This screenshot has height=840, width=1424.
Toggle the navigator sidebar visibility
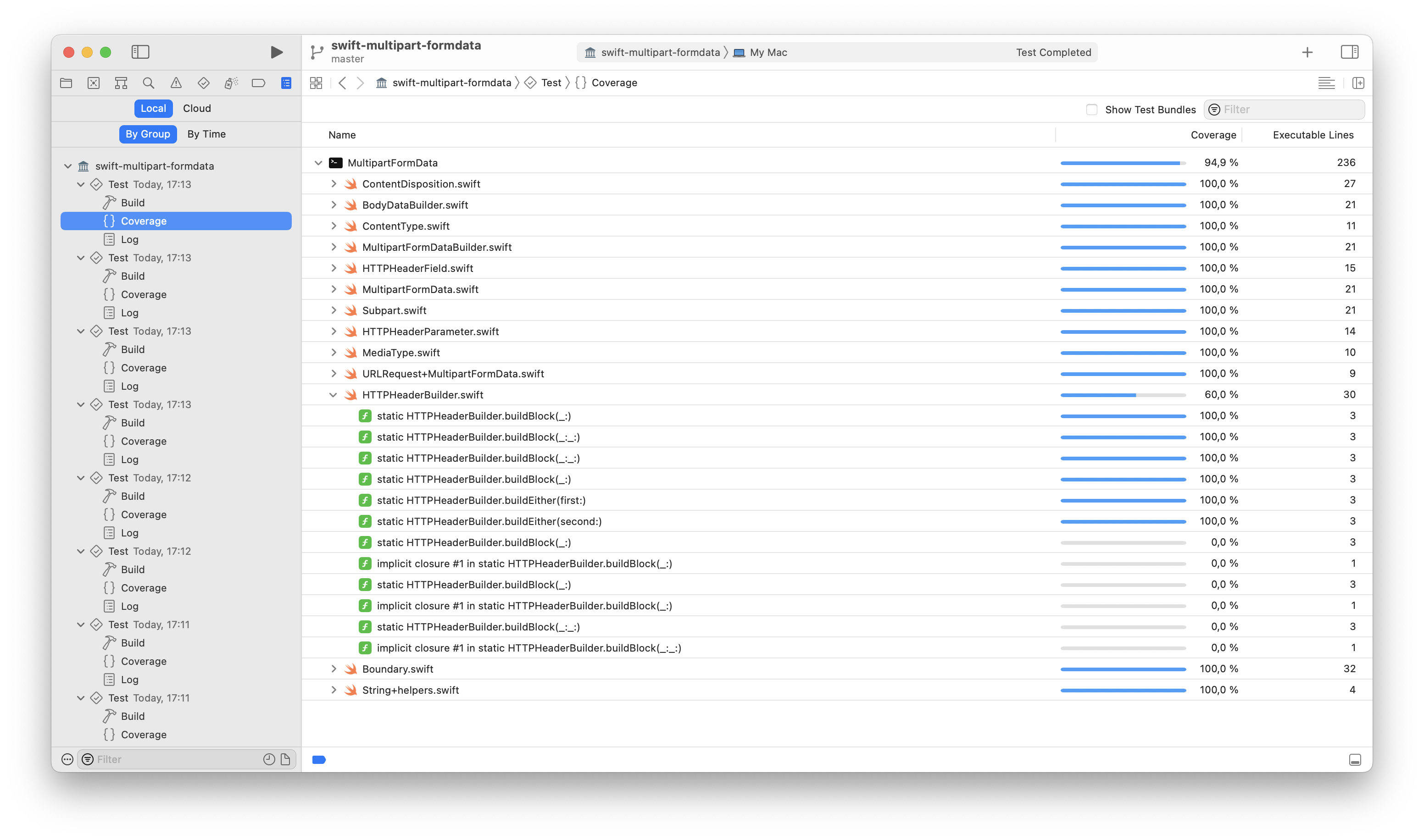point(140,51)
